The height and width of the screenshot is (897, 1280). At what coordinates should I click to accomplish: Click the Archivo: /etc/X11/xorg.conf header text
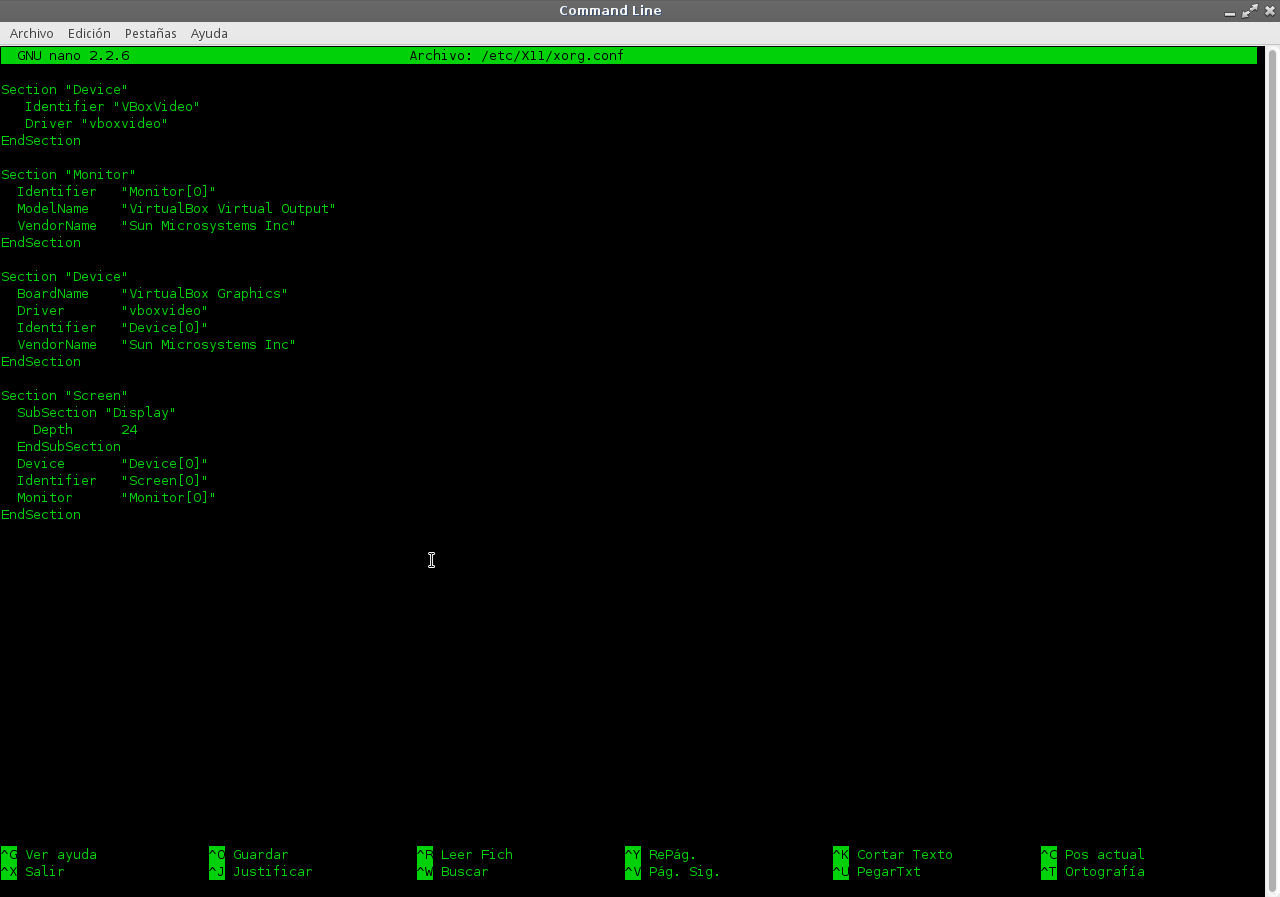517,56
